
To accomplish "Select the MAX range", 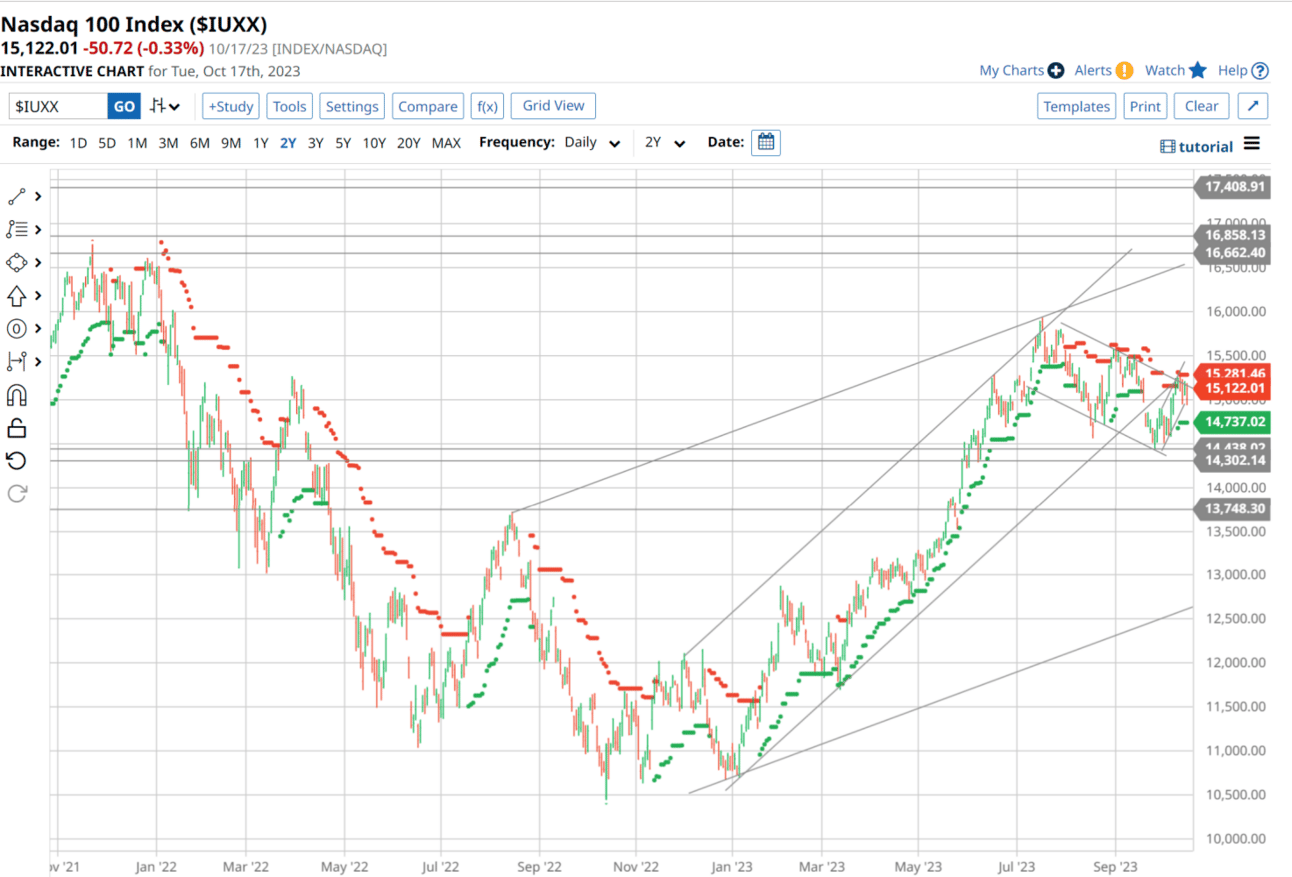I will coord(446,143).
